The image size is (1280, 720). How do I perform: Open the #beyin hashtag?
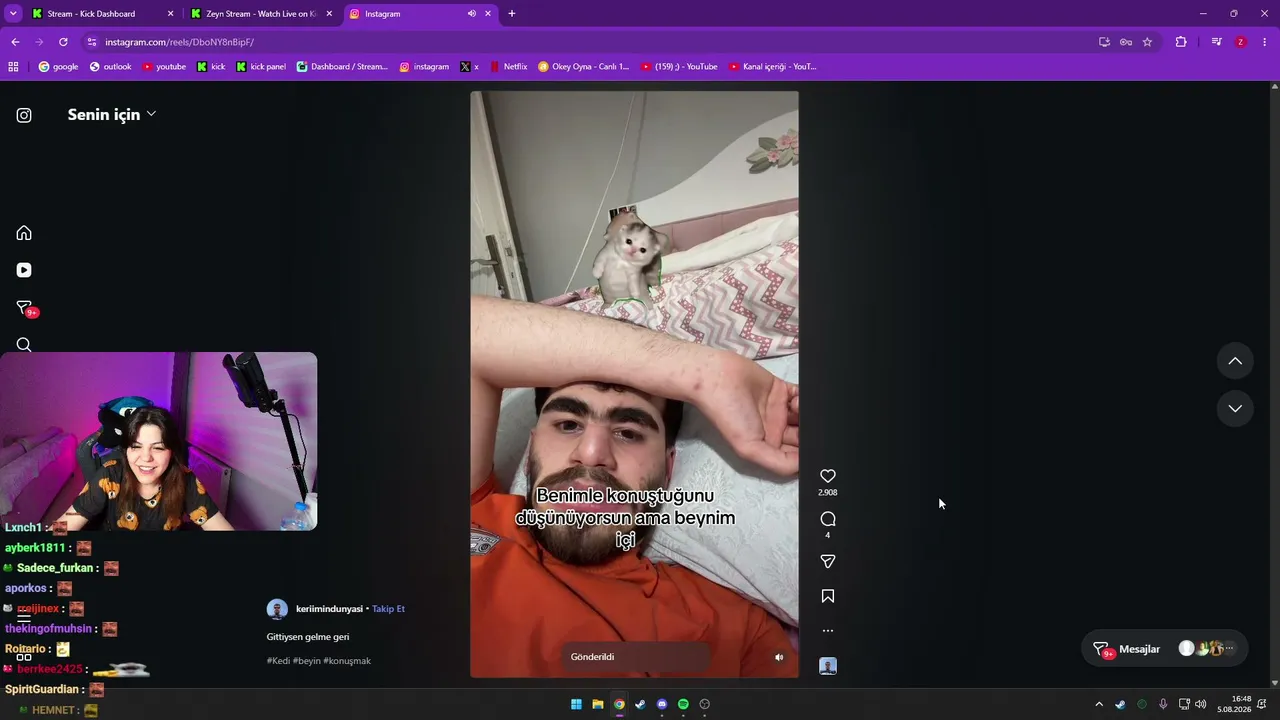(x=306, y=661)
